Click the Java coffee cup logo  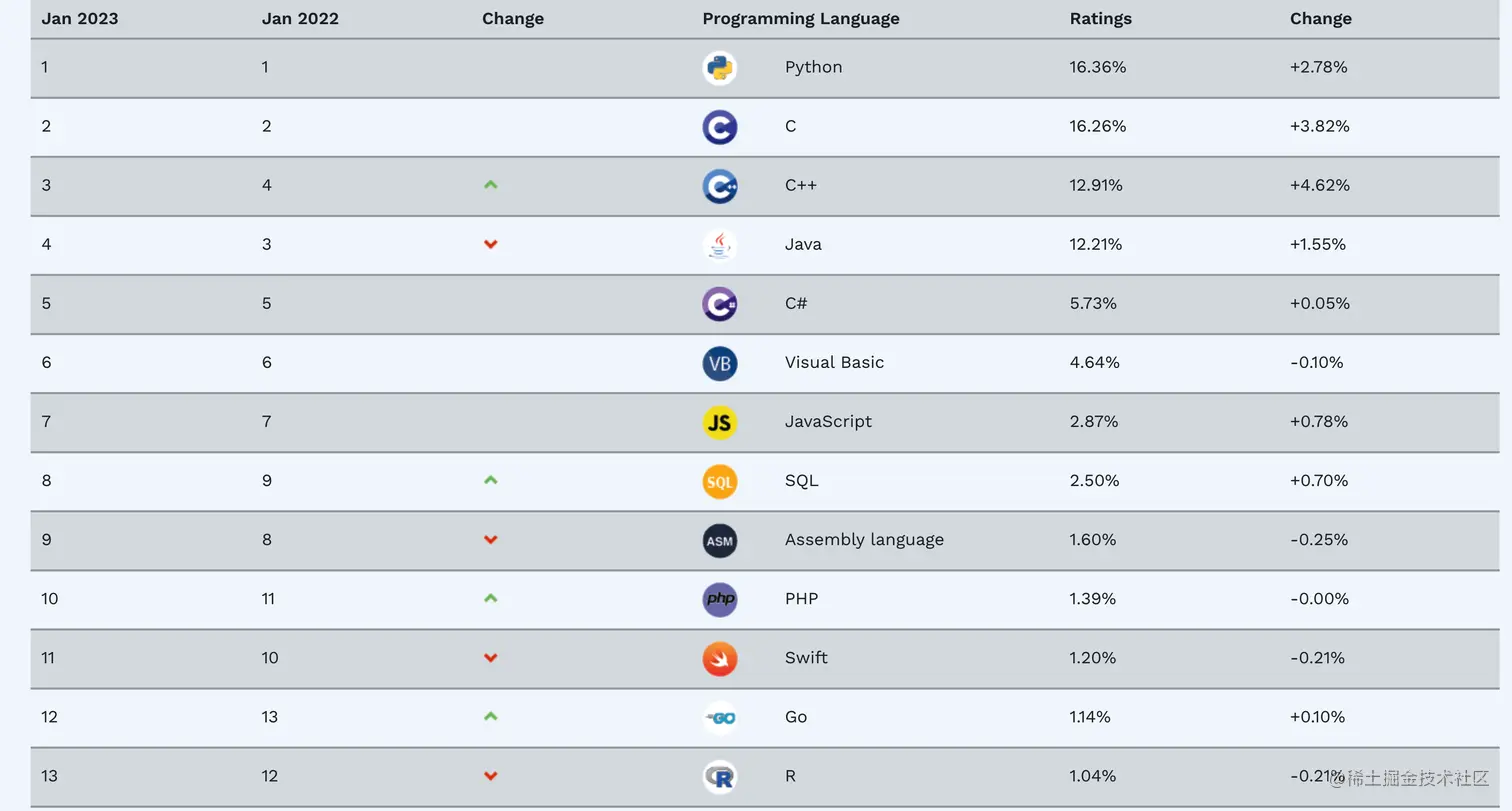[719, 245]
